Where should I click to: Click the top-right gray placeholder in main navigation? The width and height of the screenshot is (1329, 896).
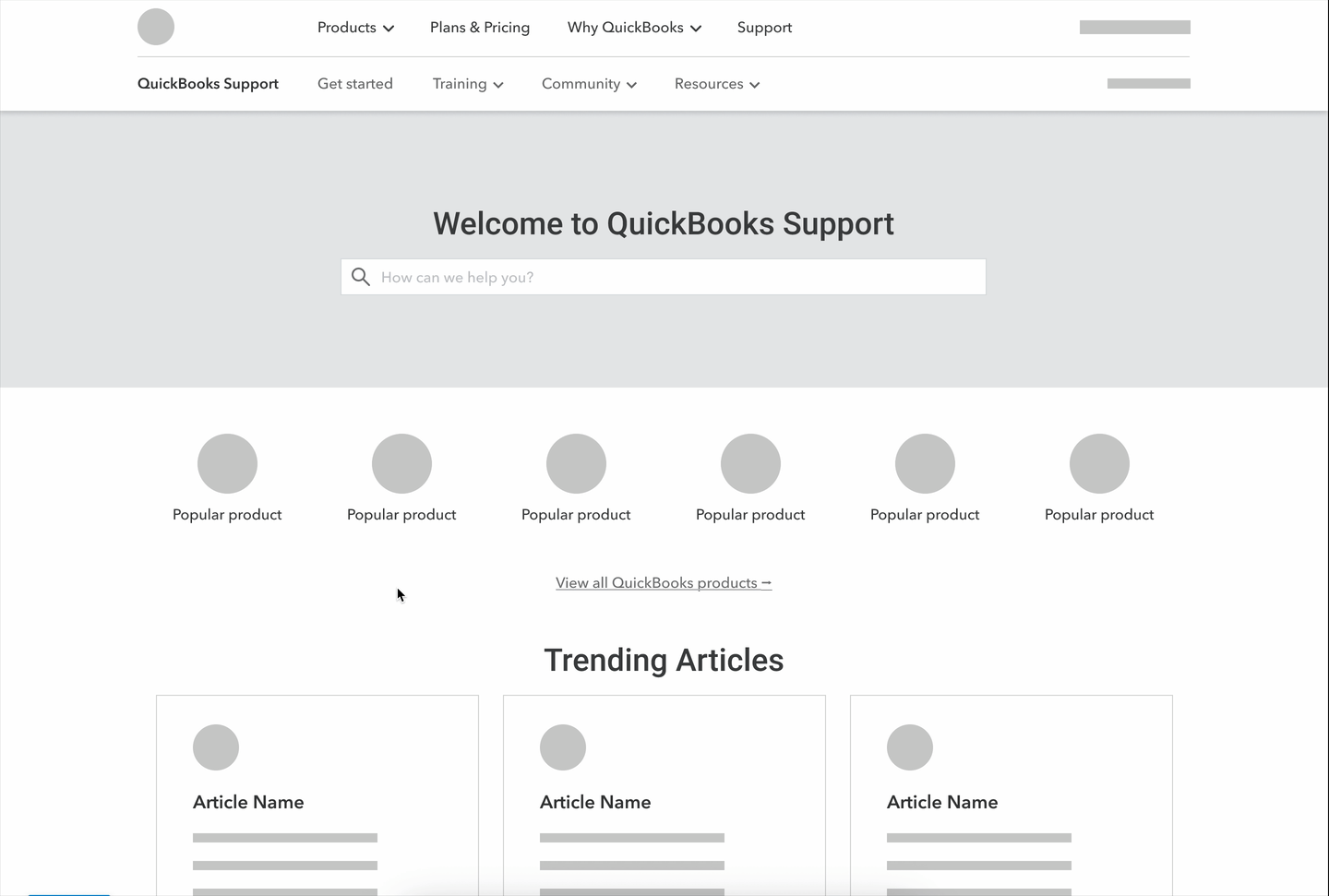(x=1135, y=28)
